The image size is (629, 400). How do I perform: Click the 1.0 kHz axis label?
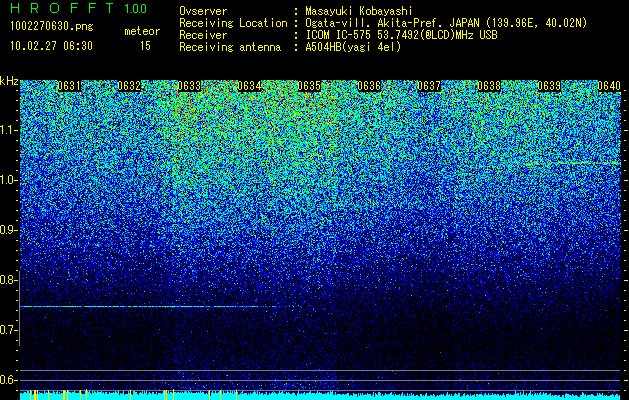pyautogui.click(x=7, y=180)
